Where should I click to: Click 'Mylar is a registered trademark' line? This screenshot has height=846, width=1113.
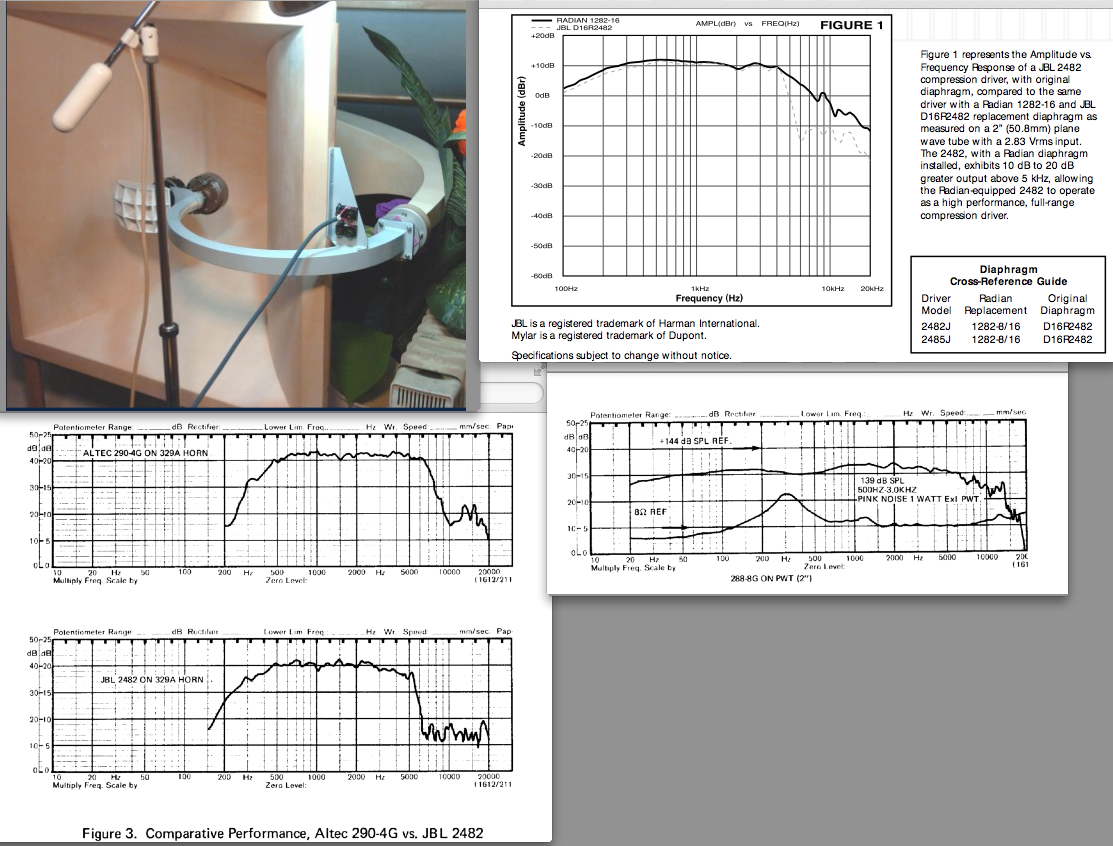609,336
